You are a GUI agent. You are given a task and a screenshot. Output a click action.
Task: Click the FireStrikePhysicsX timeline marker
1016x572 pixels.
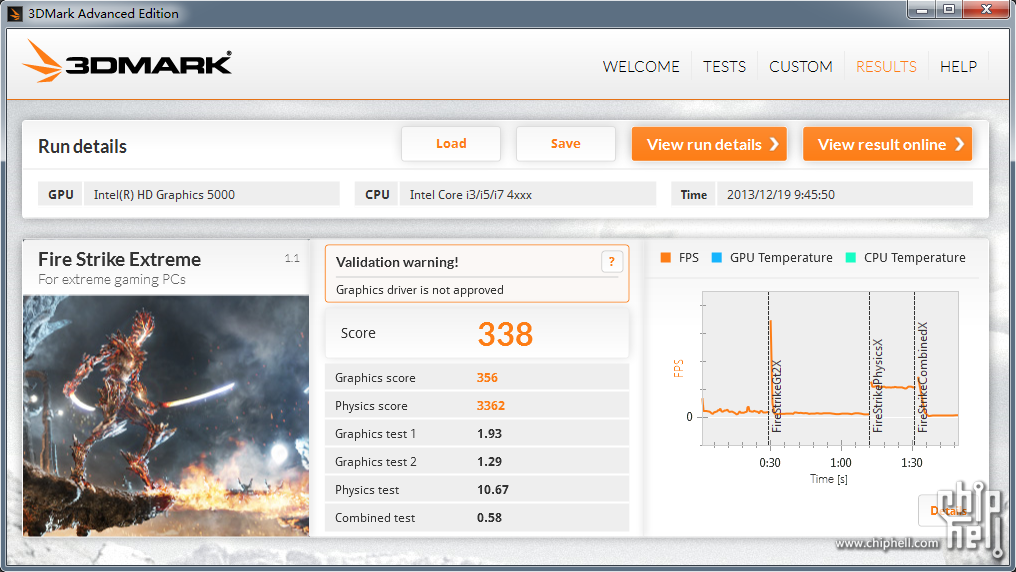tap(877, 385)
